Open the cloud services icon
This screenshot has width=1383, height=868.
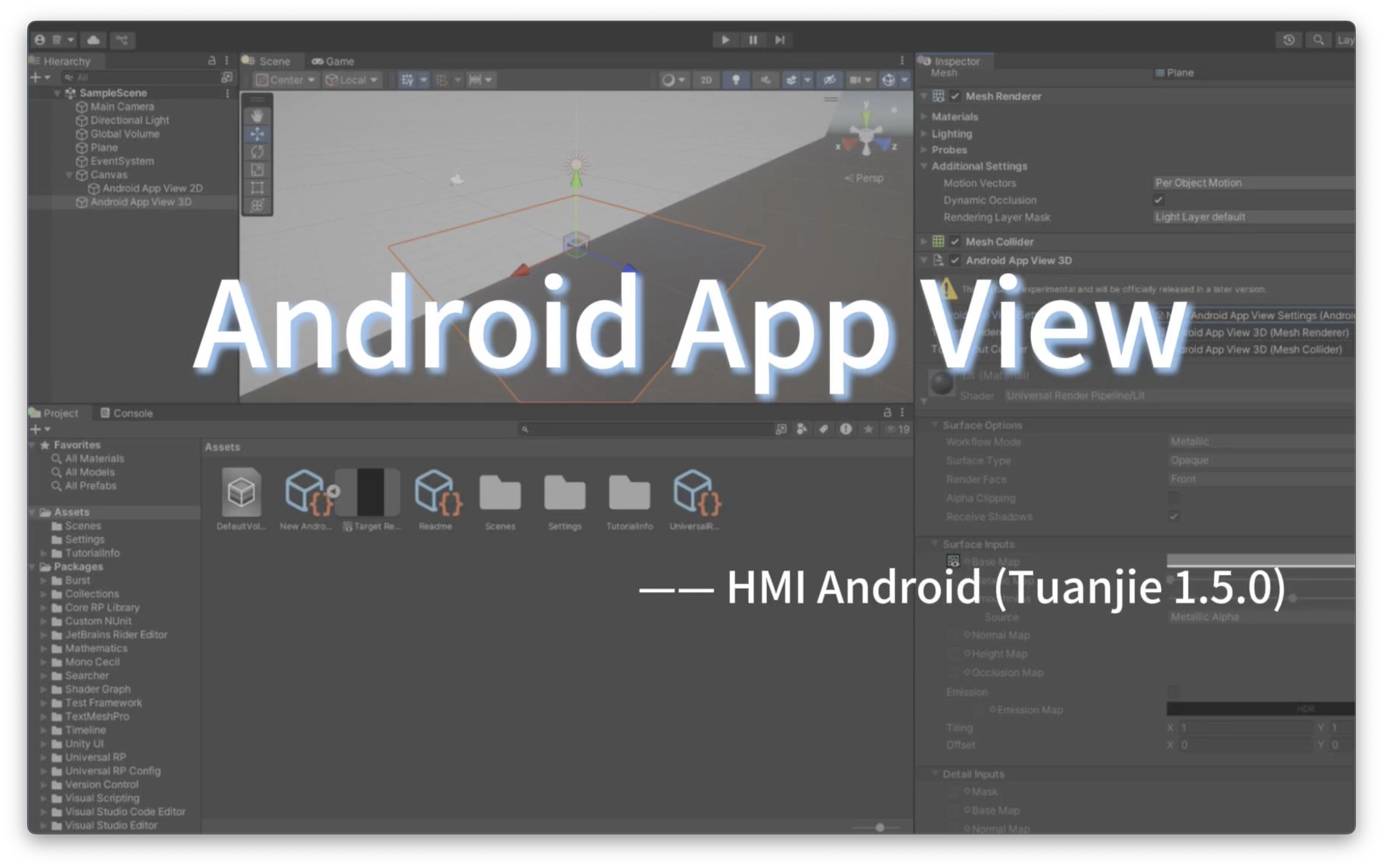coord(93,39)
